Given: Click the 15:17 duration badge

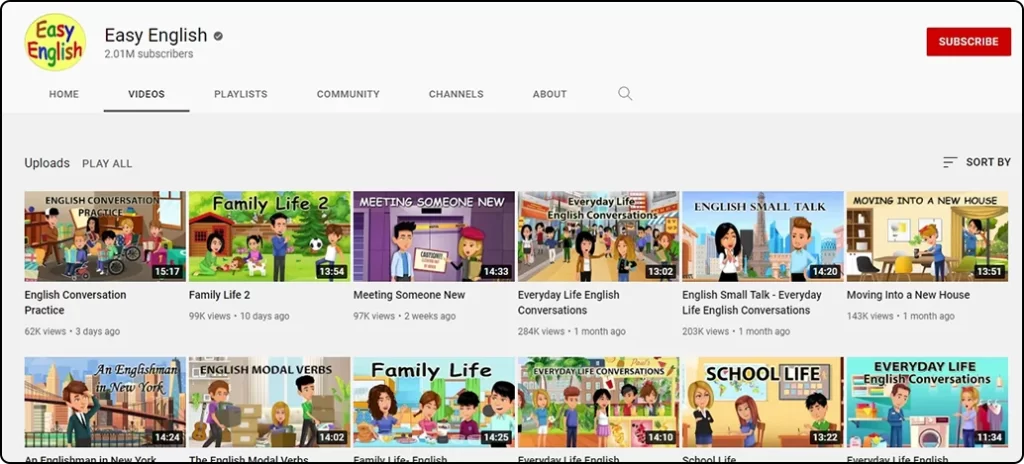Looking at the screenshot, I should coord(168,271).
